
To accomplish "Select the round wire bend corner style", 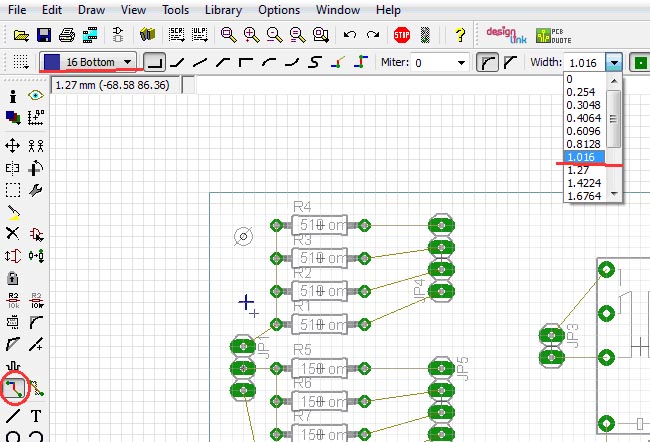I will point(488,62).
